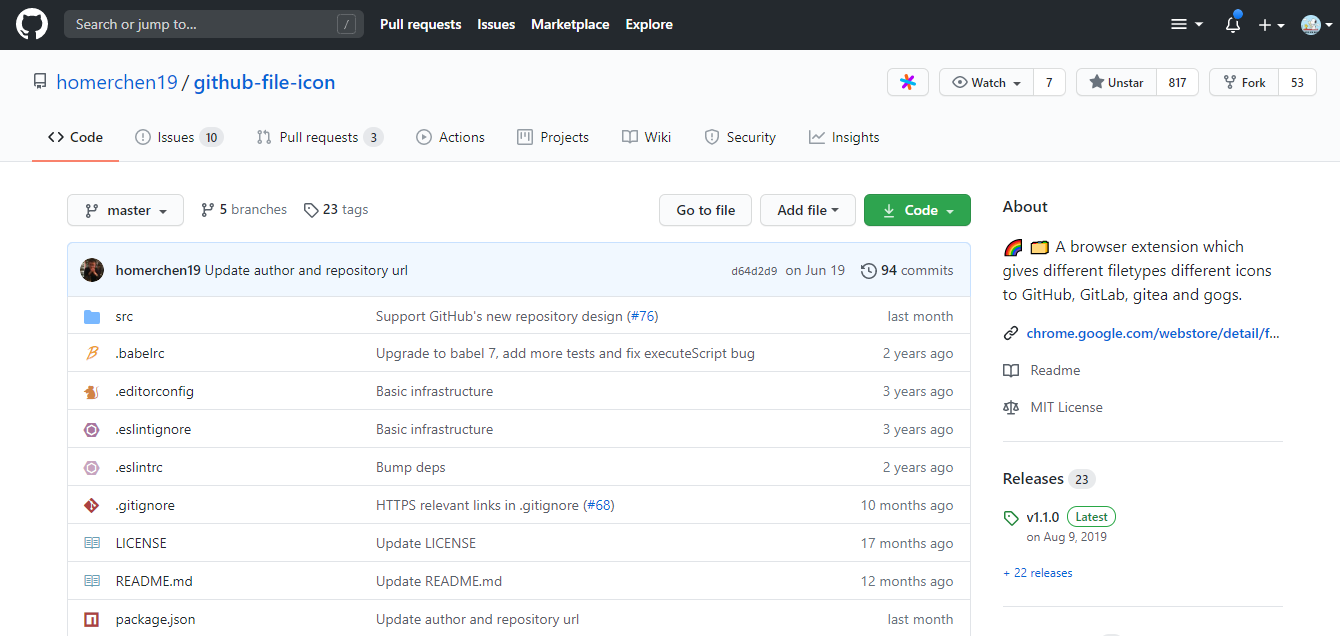Open pull request #76 link
Screen dimensions: 1340x636
(x=640, y=316)
